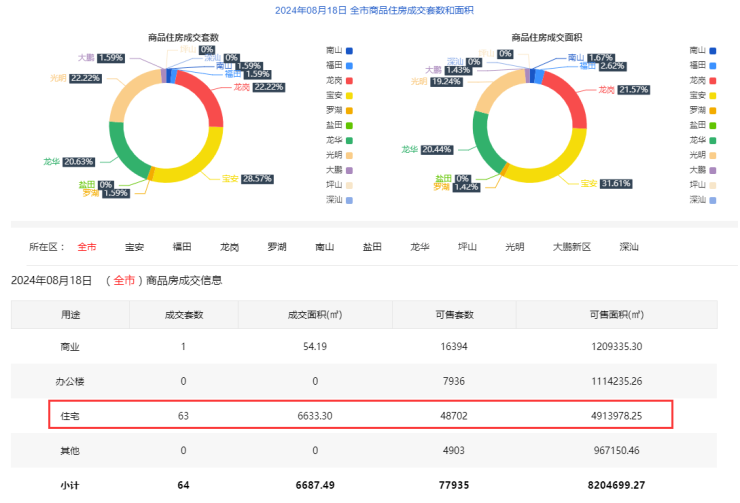
Task: Switch to the 南山 district tab
Action: (x=324, y=246)
